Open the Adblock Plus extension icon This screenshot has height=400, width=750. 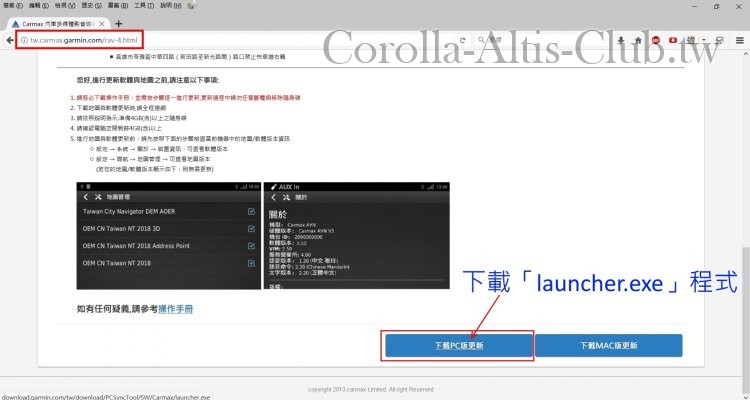(655, 40)
